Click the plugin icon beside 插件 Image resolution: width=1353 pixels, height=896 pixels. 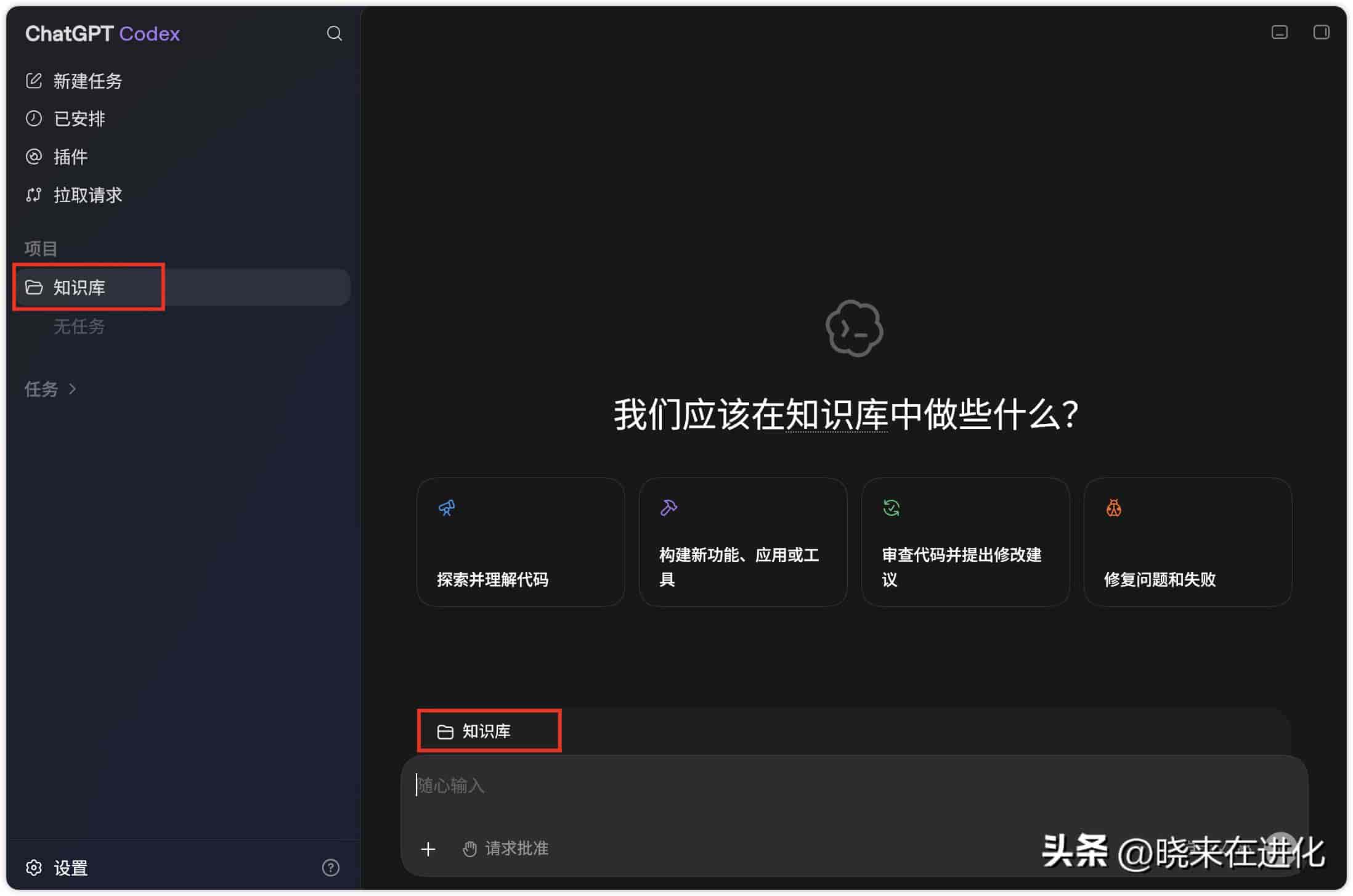tap(34, 157)
